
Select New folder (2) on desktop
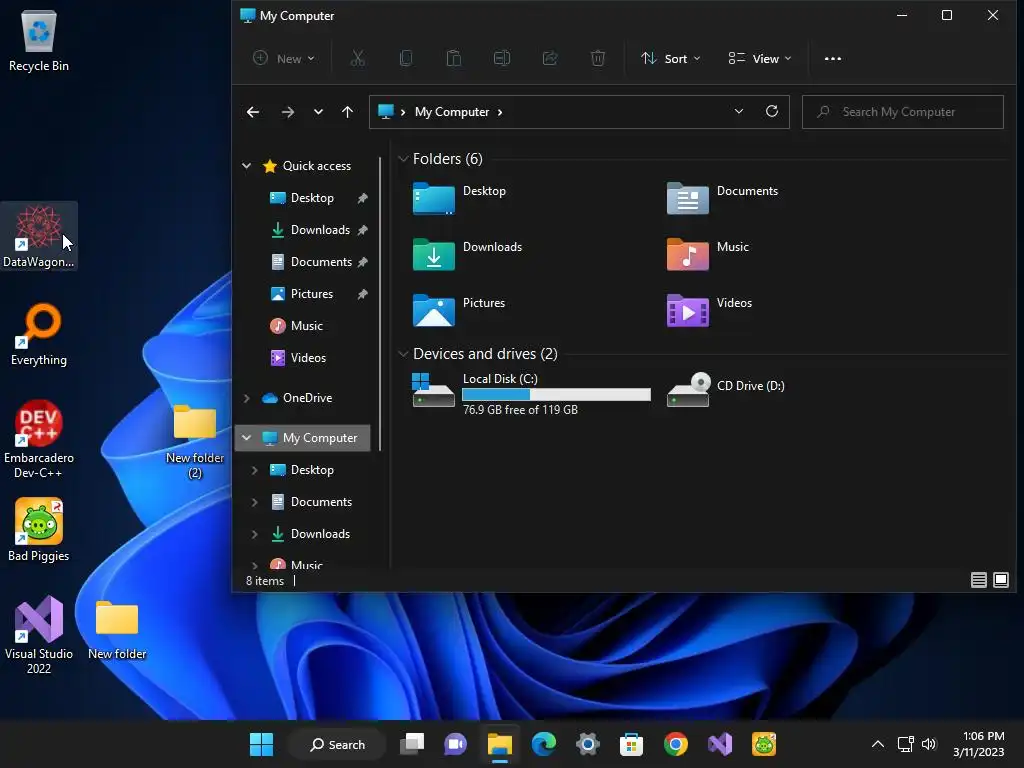pyautogui.click(x=195, y=443)
